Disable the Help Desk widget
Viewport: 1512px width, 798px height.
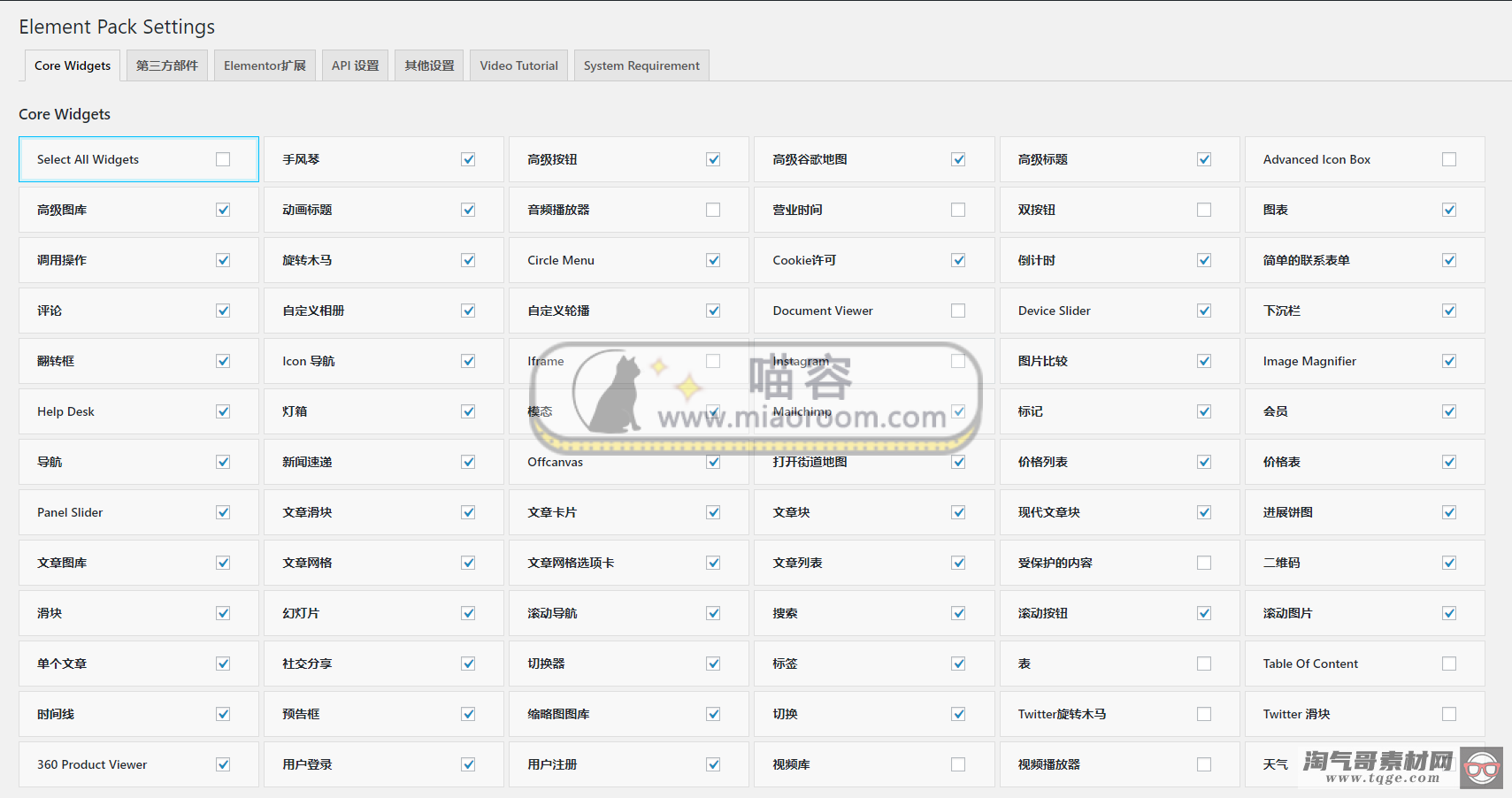tap(223, 411)
